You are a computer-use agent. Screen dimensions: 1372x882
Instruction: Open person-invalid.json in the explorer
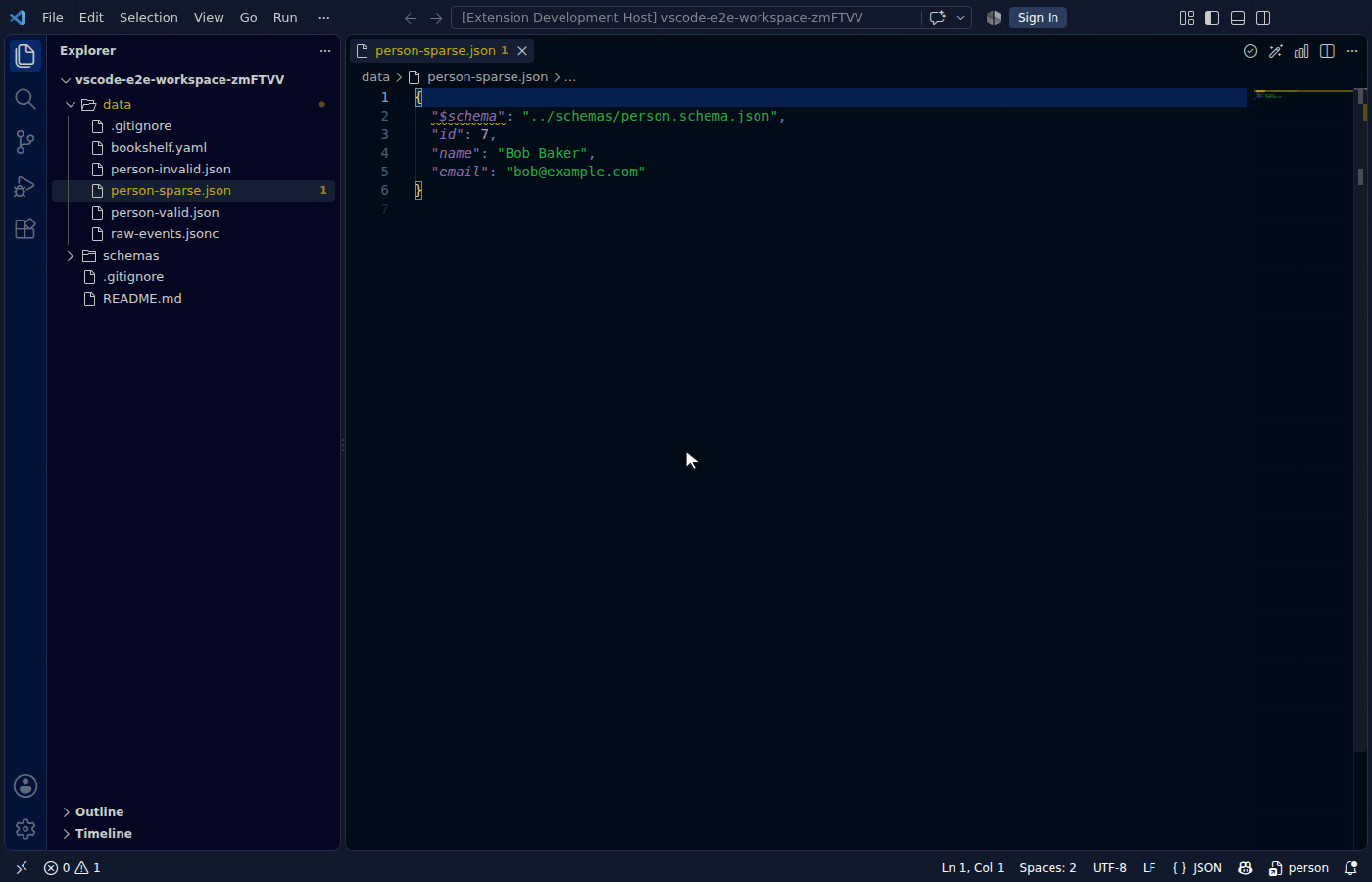pos(171,170)
